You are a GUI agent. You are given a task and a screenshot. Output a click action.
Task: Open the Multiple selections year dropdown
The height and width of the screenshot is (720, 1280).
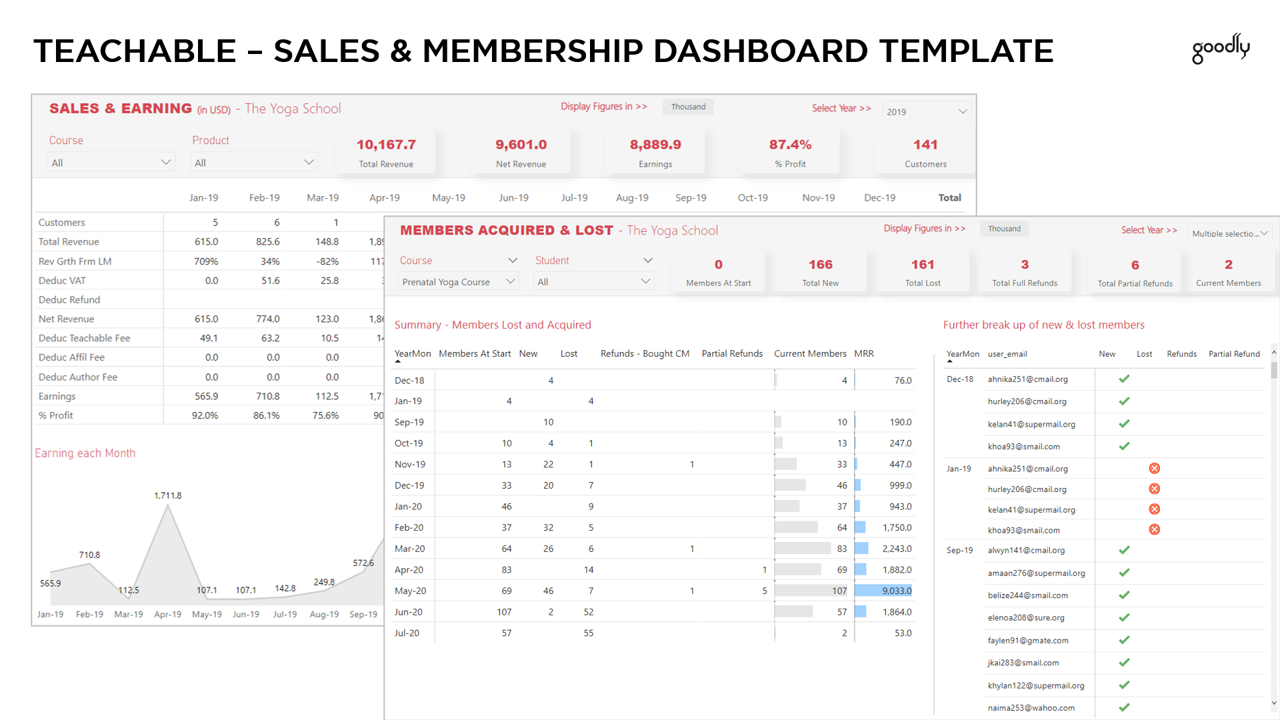(x=1230, y=233)
